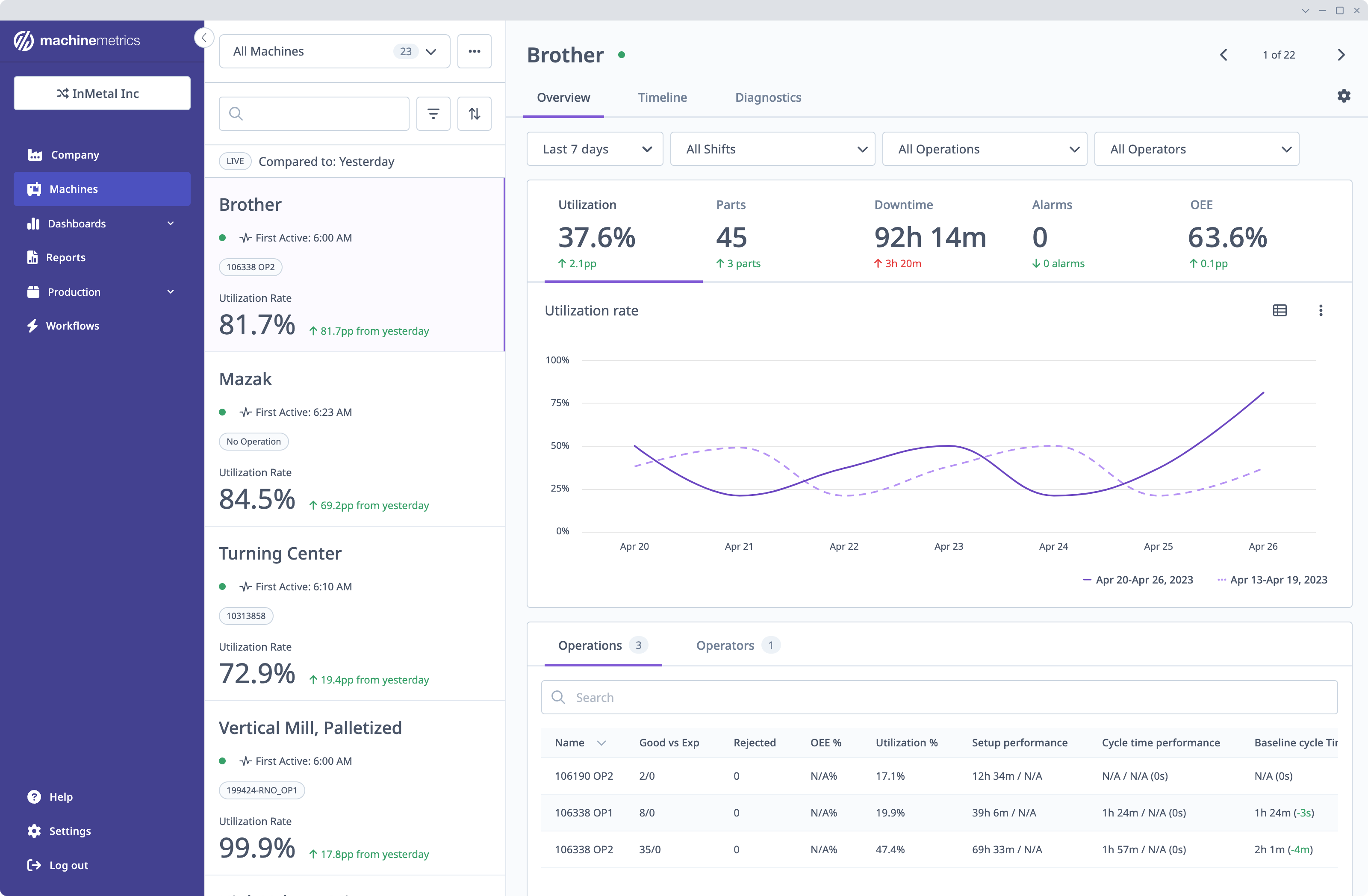Toggle the Apr 13-Apr 19 comparison line legend
The image size is (1368, 896).
click(1278, 579)
